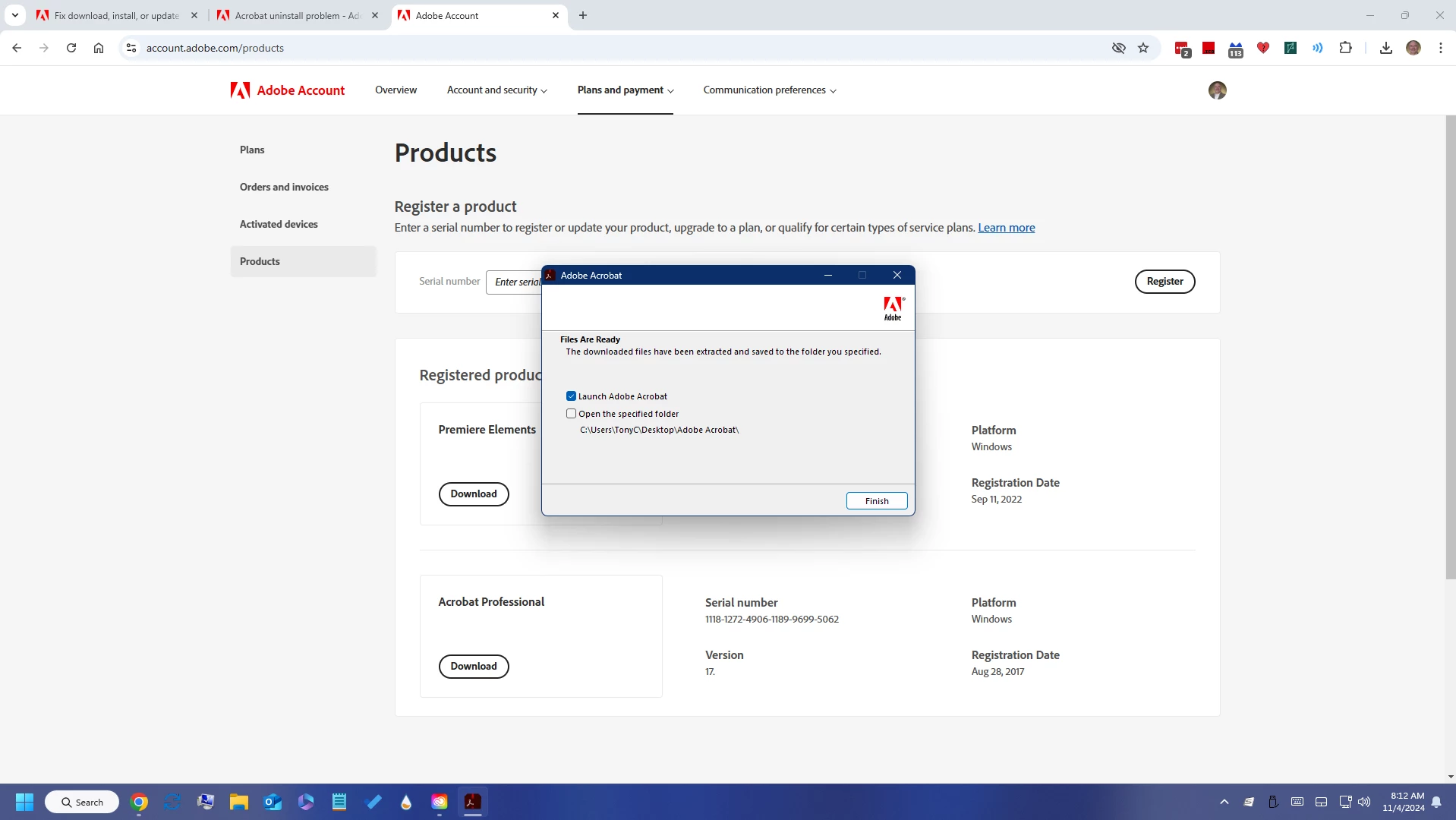Open the volume control in tray
The image size is (1456, 820).
[1364, 802]
